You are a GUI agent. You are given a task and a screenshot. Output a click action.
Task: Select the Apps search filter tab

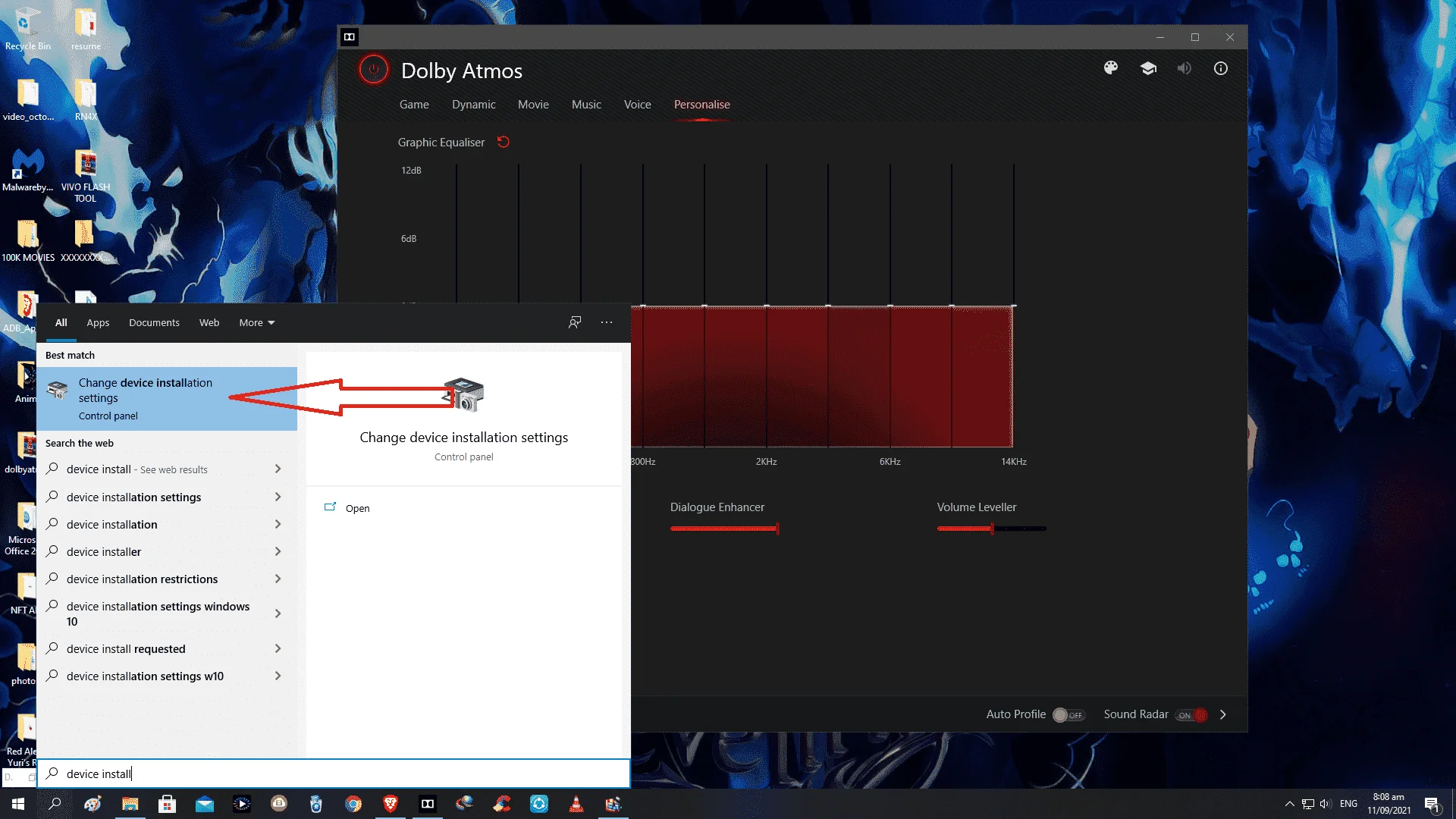click(x=98, y=322)
